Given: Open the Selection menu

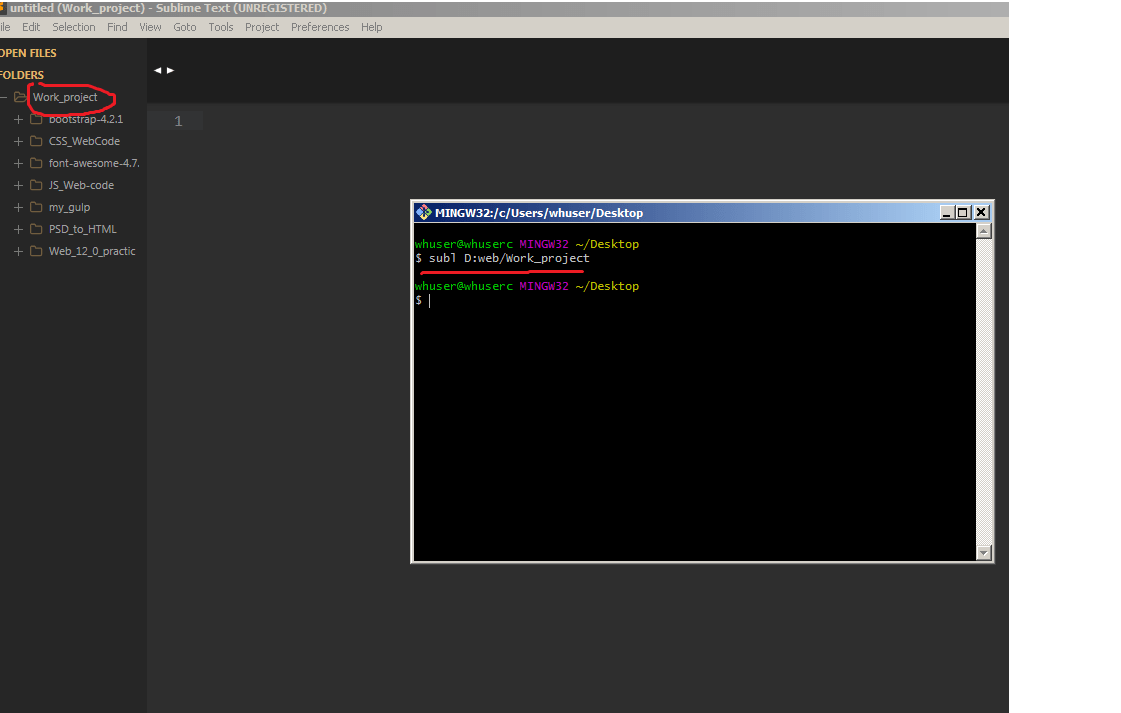Looking at the screenshot, I should tap(73, 27).
